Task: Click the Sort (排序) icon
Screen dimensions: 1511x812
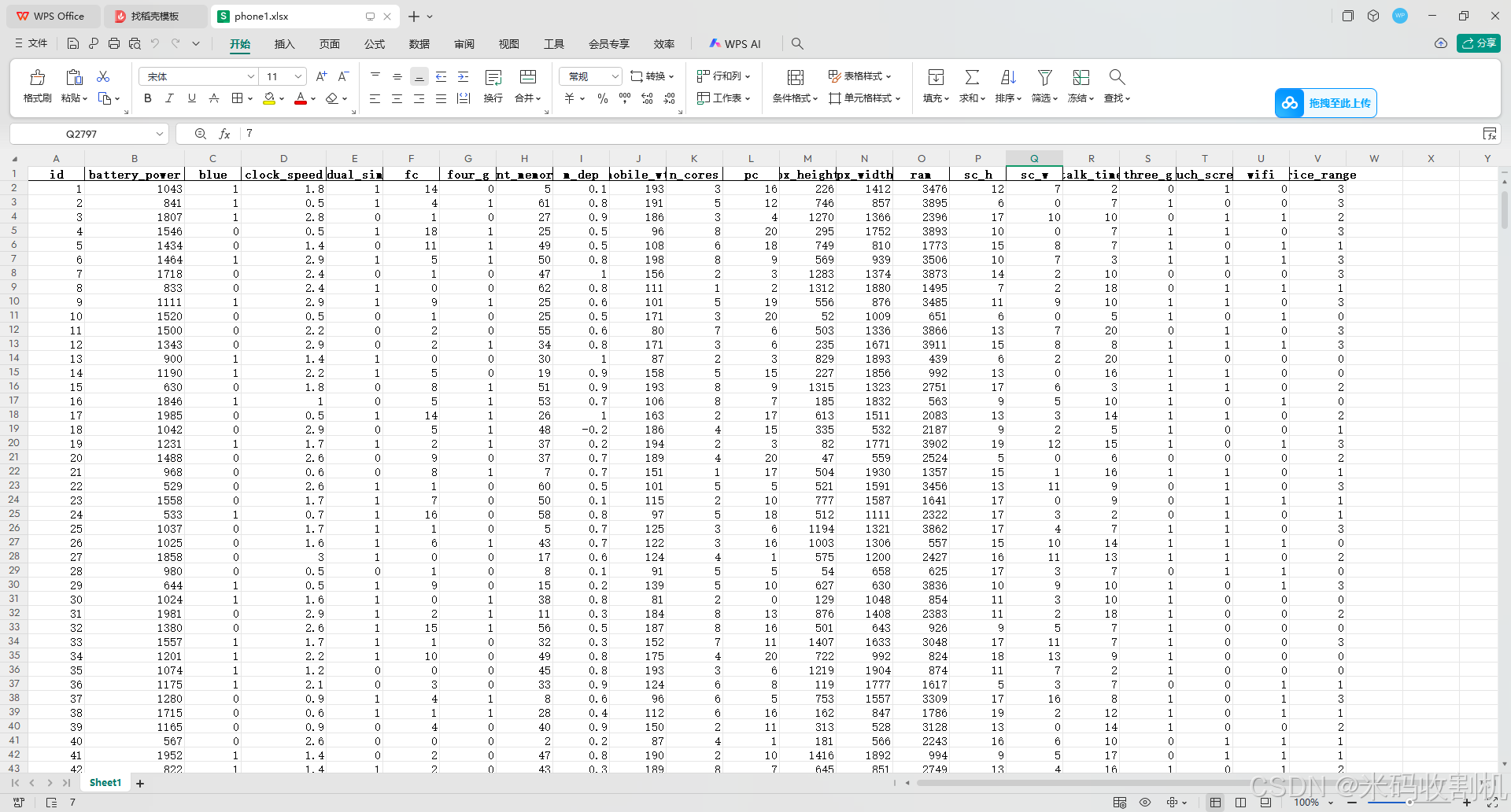Action: 1008,77
